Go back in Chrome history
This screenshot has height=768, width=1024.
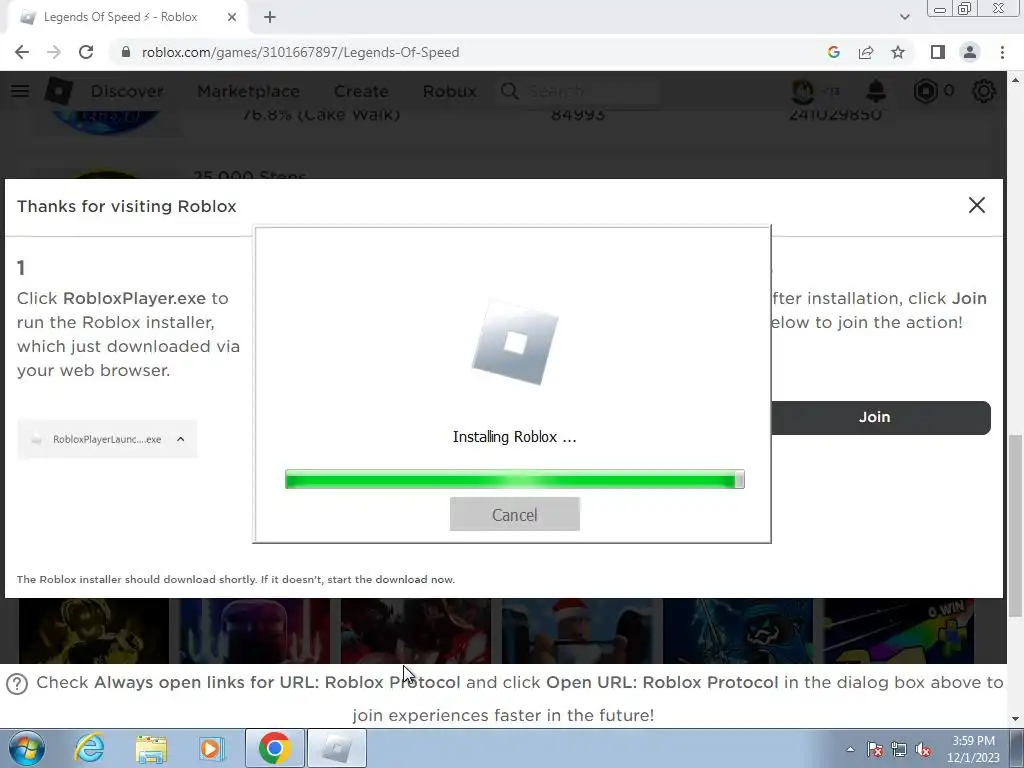pyautogui.click(x=22, y=52)
